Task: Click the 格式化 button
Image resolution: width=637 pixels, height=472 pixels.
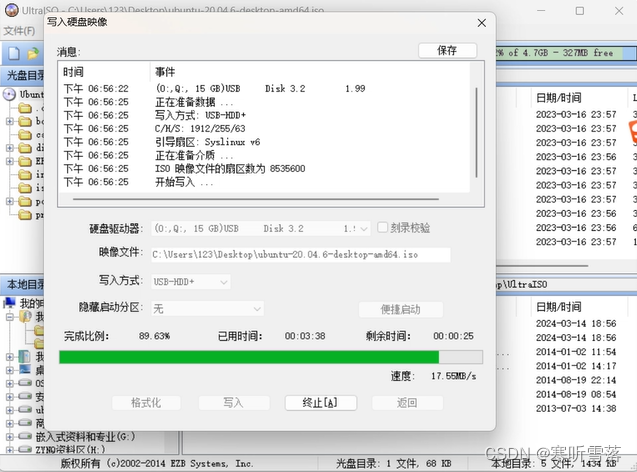Action: tap(146, 403)
